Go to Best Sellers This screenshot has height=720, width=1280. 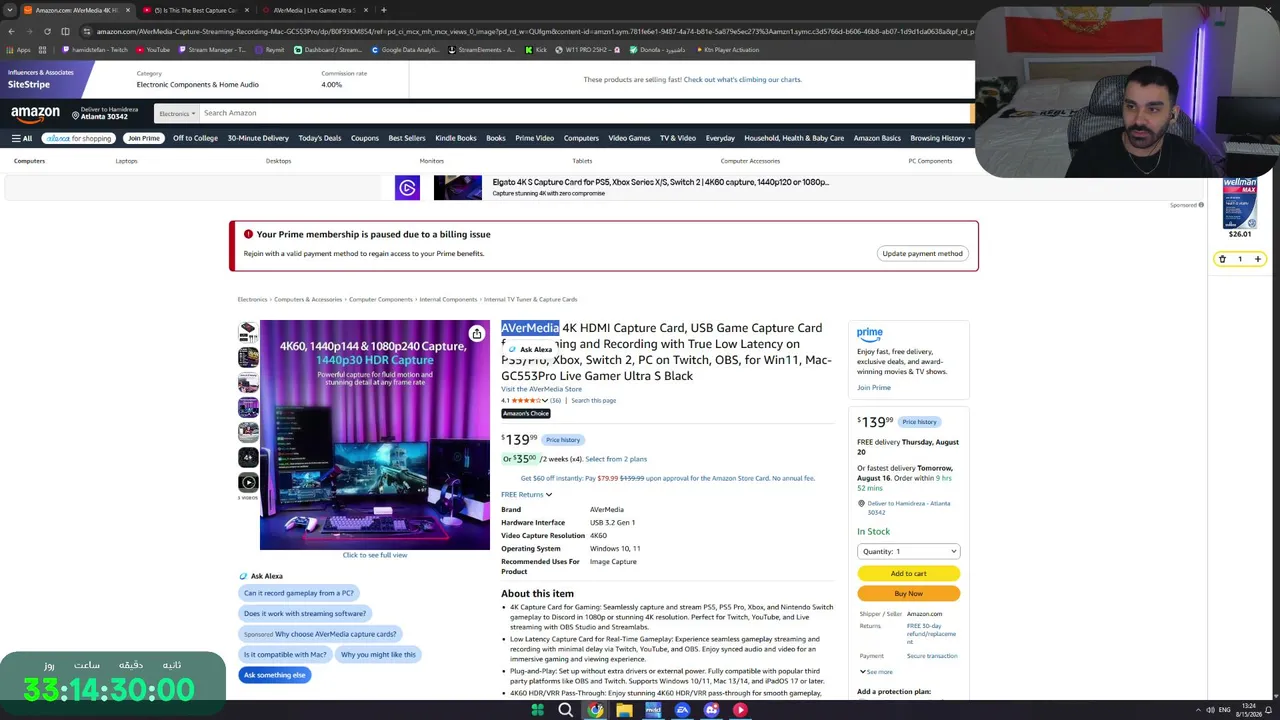407,138
